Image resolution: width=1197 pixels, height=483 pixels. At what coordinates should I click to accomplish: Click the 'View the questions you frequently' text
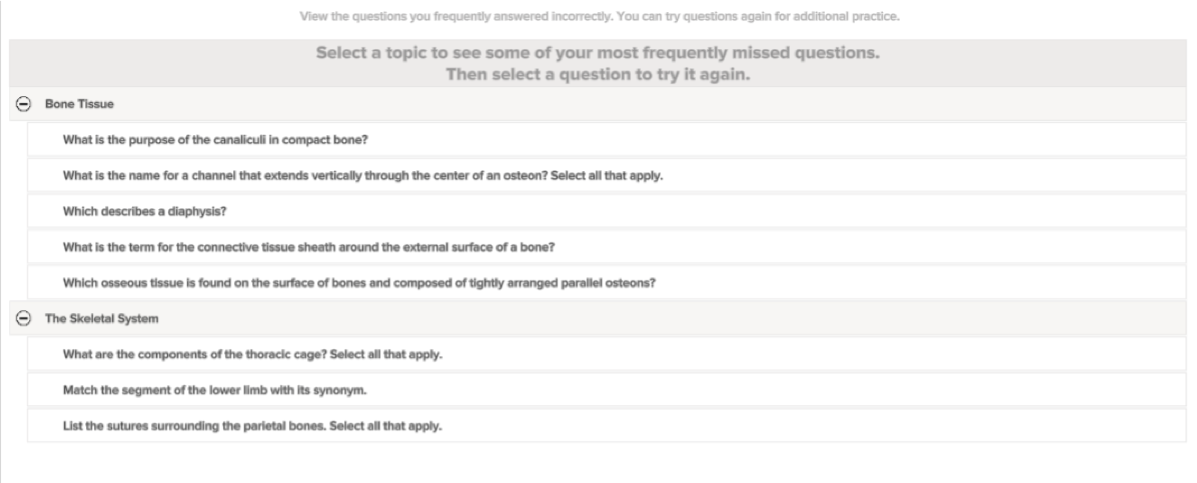click(x=599, y=16)
